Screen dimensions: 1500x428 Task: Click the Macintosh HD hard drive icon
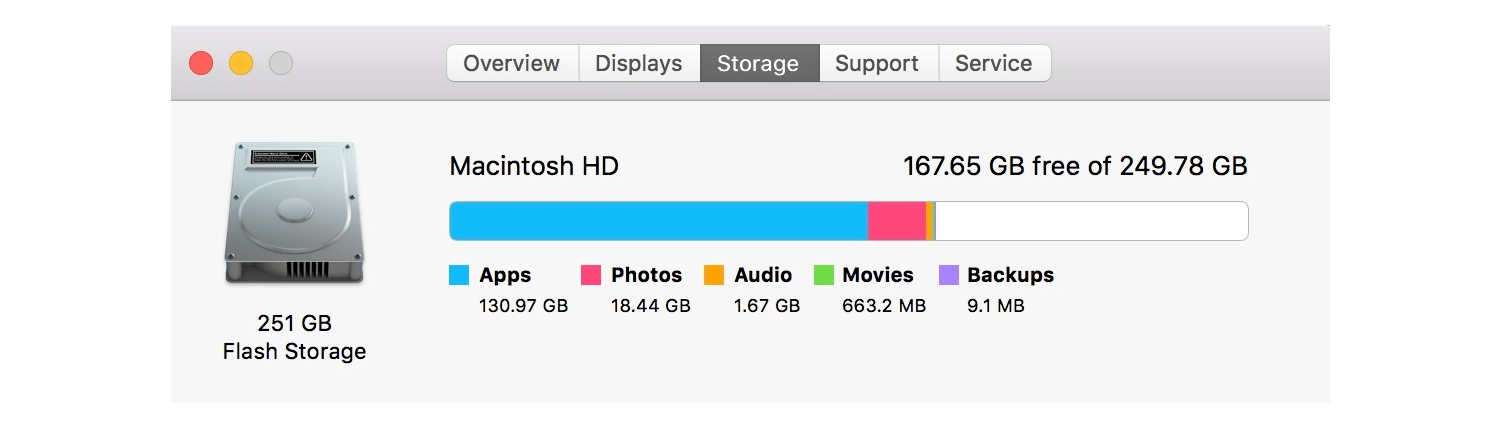click(x=293, y=214)
